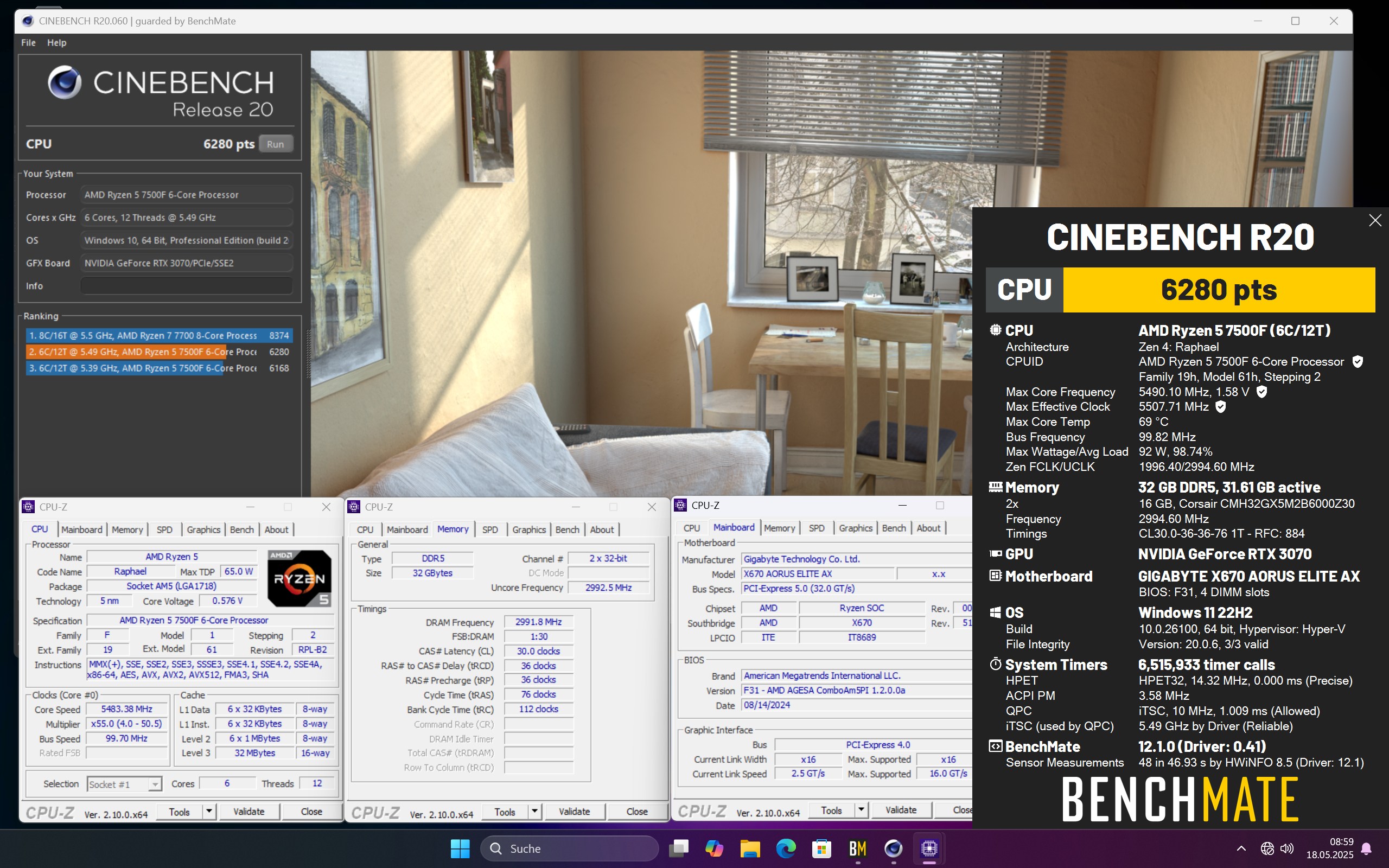The image size is (1389, 868).
Task: Switch to Cinebench taskbar icon
Action: pos(893,848)
